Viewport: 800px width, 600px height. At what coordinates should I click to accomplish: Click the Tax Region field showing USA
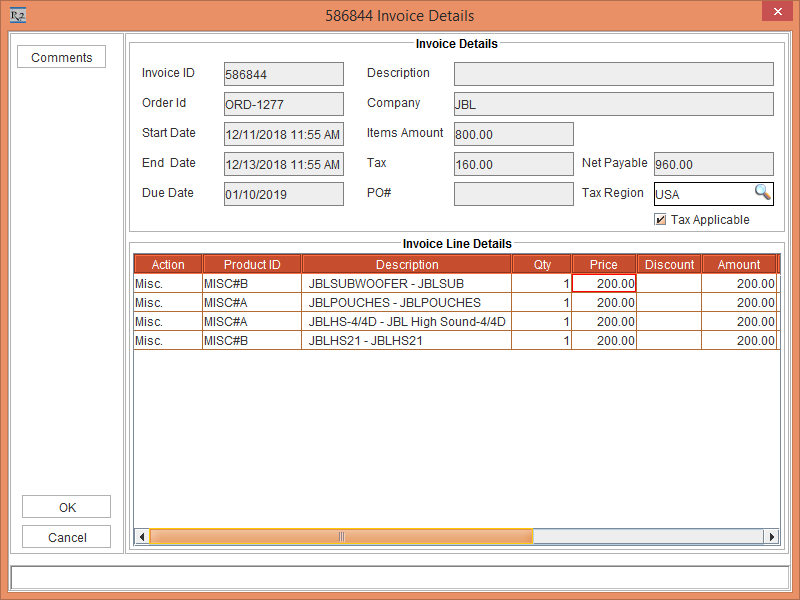point(700,194)
